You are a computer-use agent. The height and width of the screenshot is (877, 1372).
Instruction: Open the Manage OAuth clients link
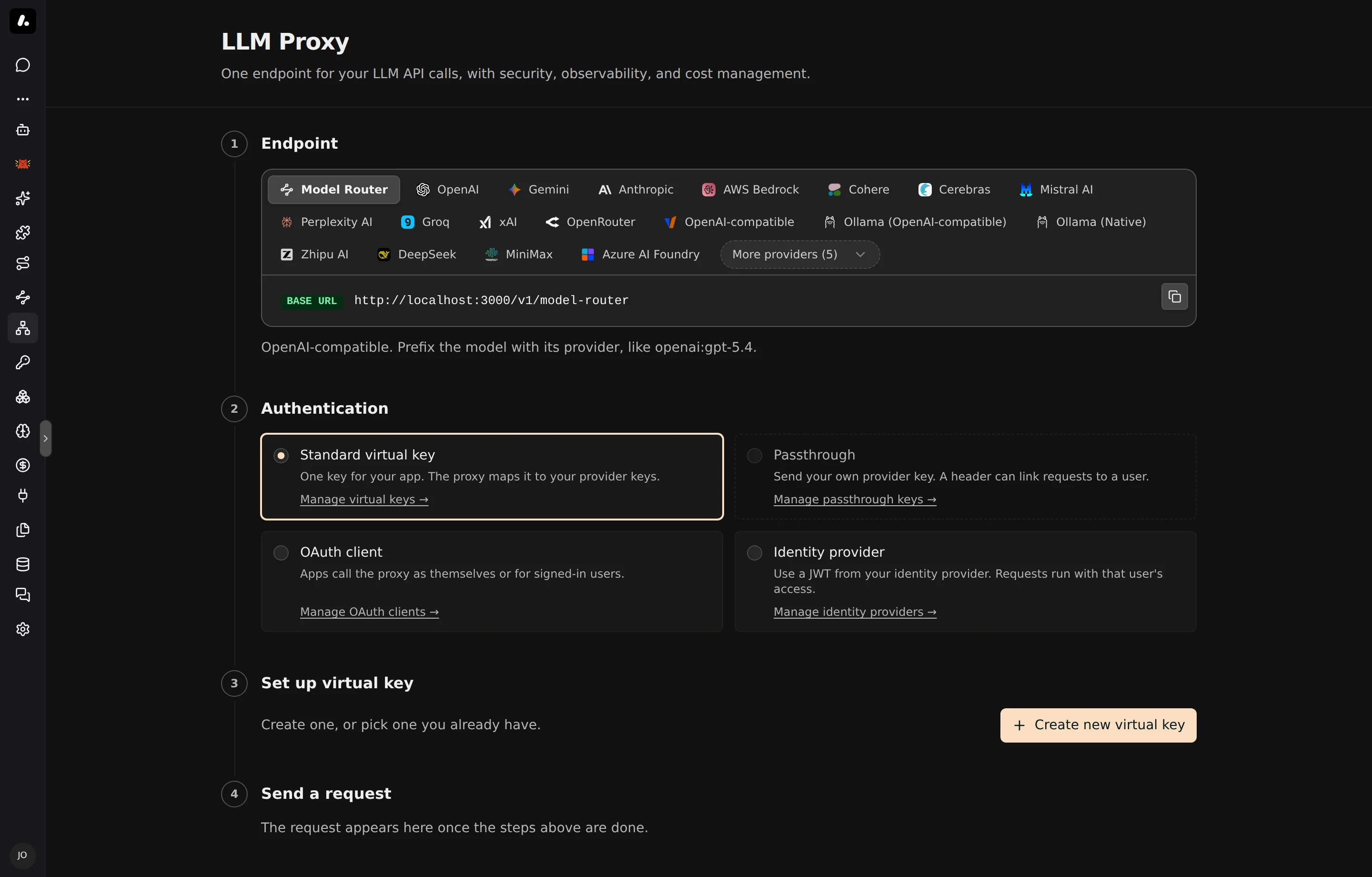coord(369,612)
